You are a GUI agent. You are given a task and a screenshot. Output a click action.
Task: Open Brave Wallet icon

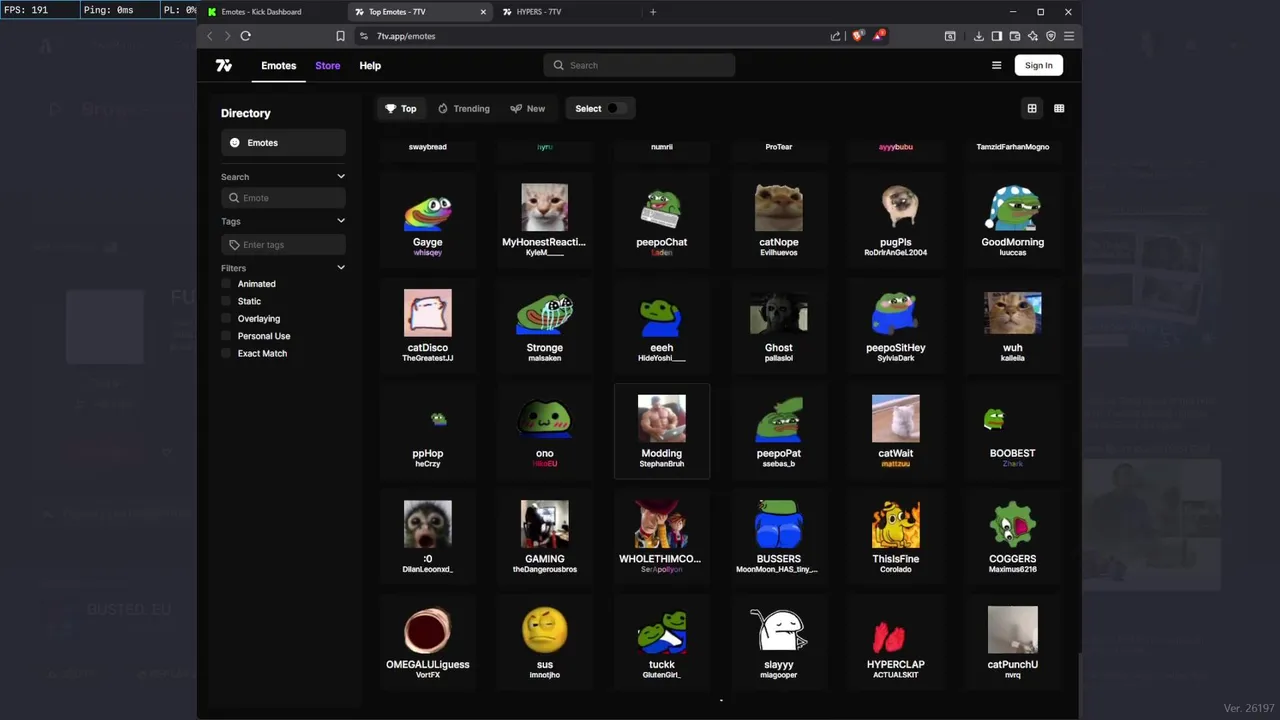point(1014,36)
